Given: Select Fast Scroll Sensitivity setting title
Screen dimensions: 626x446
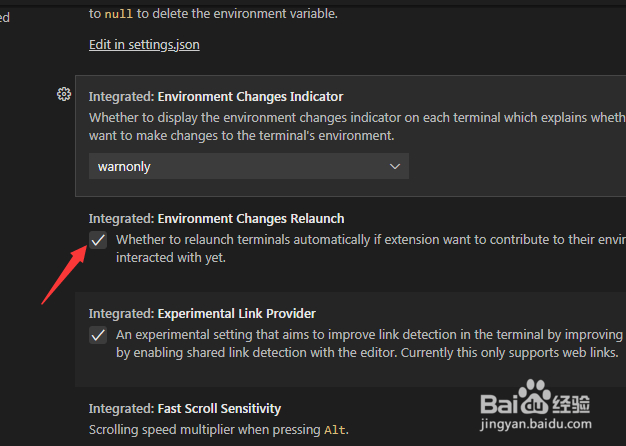Looking at the screenshot, I should pos(185,409).
